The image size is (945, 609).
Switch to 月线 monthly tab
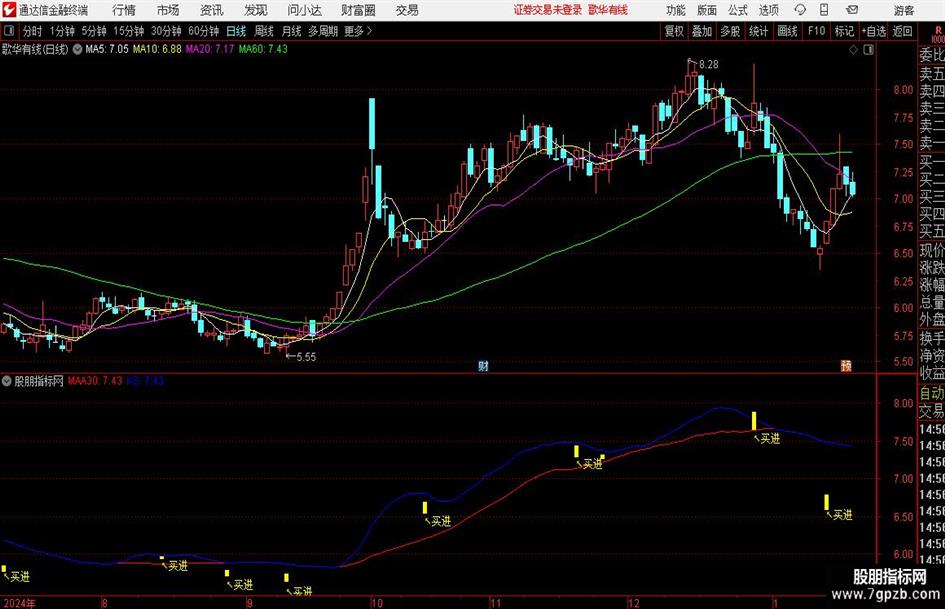point(292,31)
